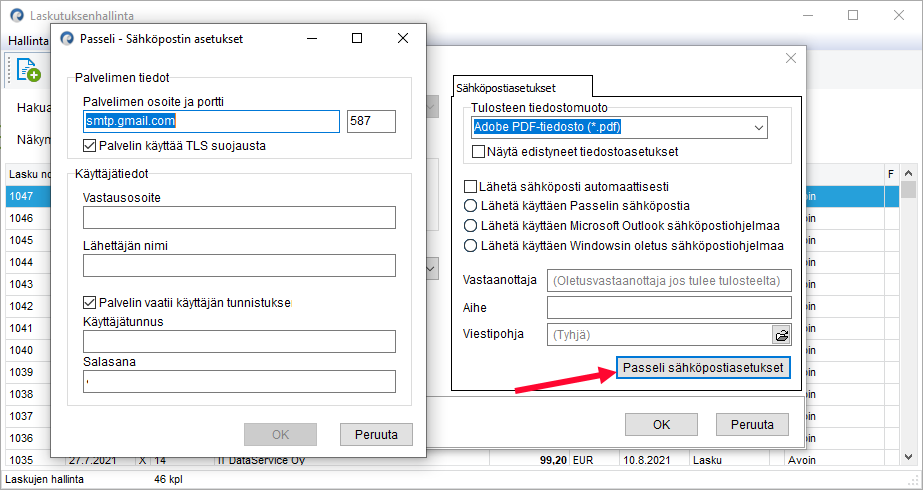This screenshot has width=923, height=490.
Task: Click the Passeli sähköpostiasetukset button
Action: (703, 368)
